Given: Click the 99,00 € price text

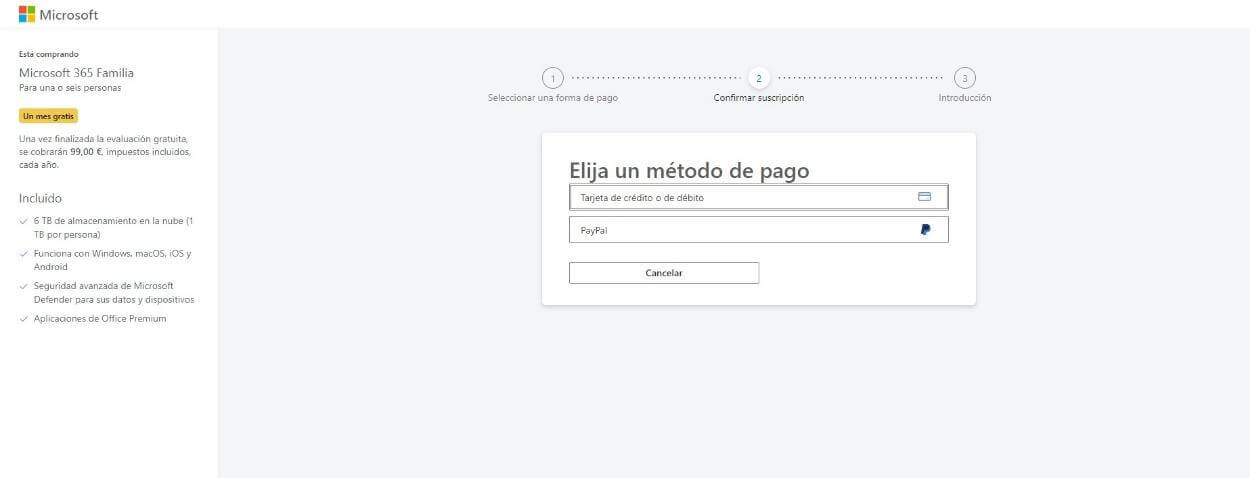Looking at the screenshot, I should [x=86, y=152].
